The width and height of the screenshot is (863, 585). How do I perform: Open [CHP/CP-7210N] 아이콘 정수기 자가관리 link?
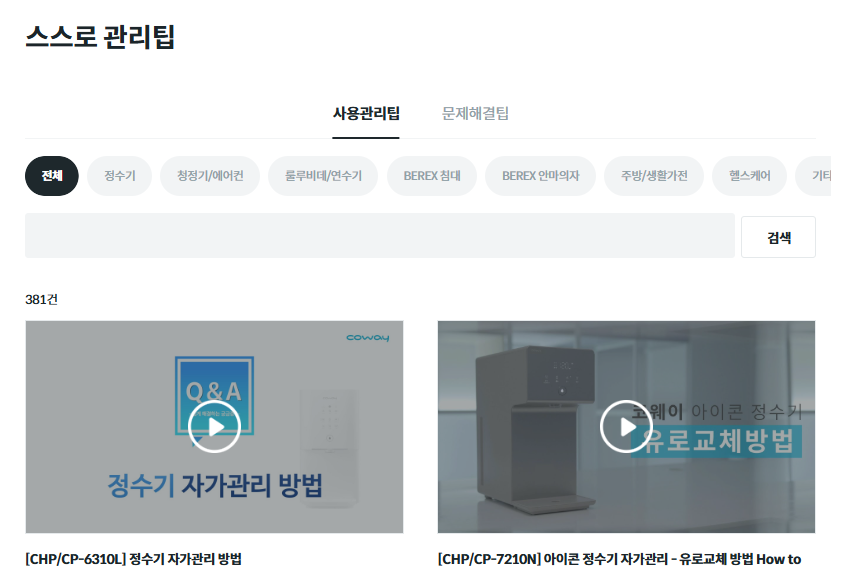pyautogui.click(x=619, y=559)
